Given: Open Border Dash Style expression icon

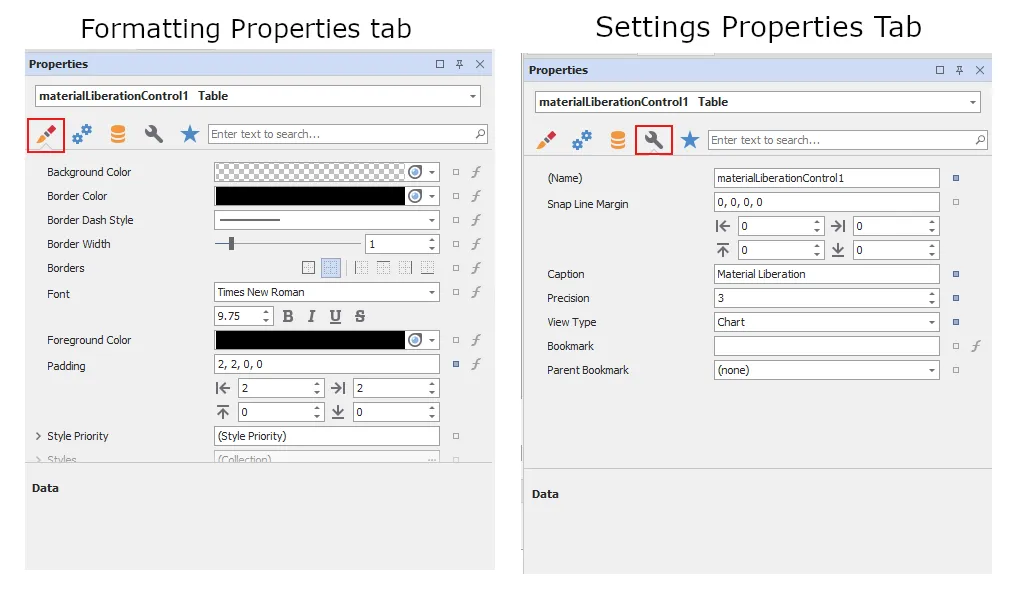Looking at the screenshot, I should tap(476, 220).
